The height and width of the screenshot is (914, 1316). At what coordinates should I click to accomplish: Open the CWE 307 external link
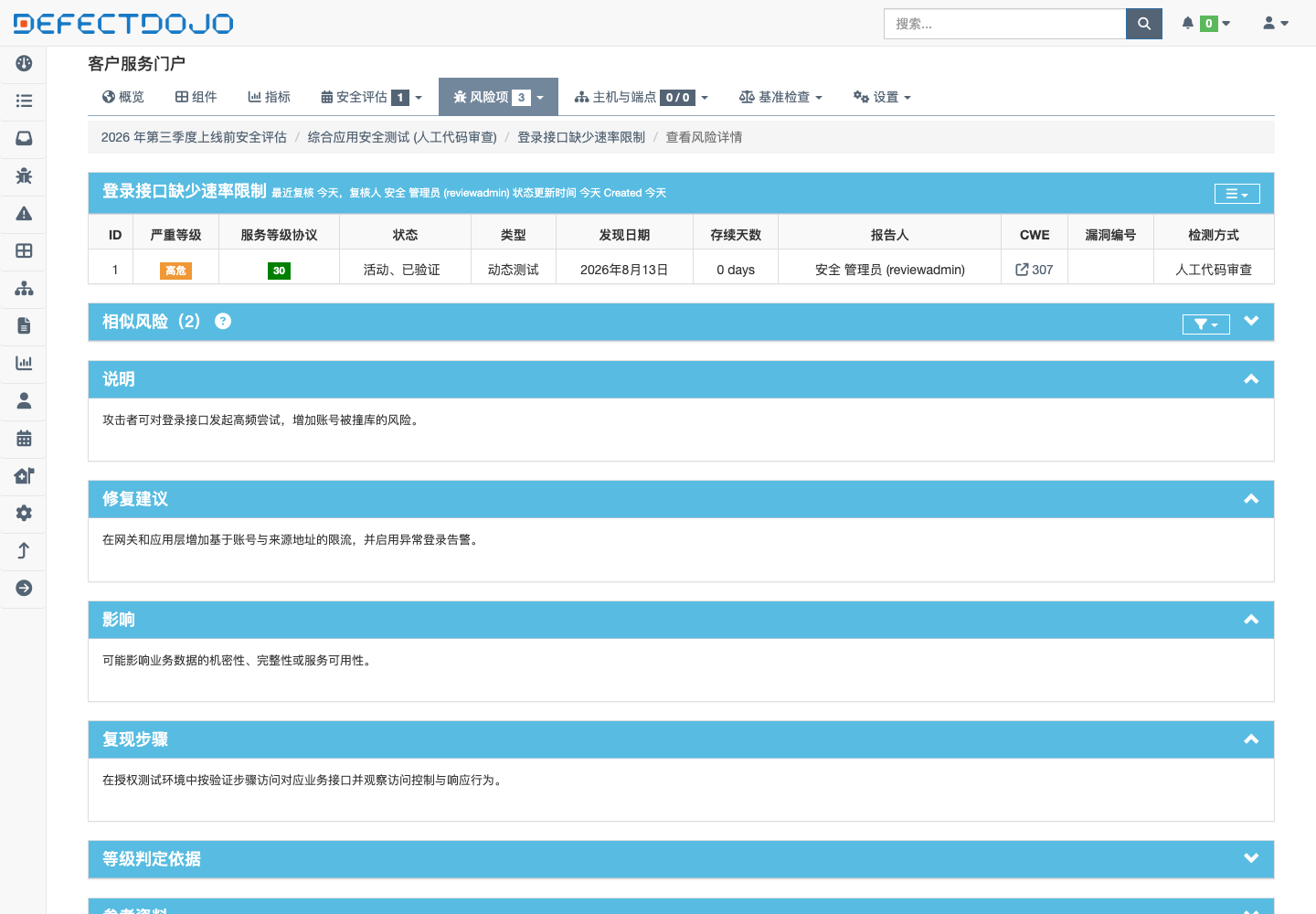tap(1034, 270)
